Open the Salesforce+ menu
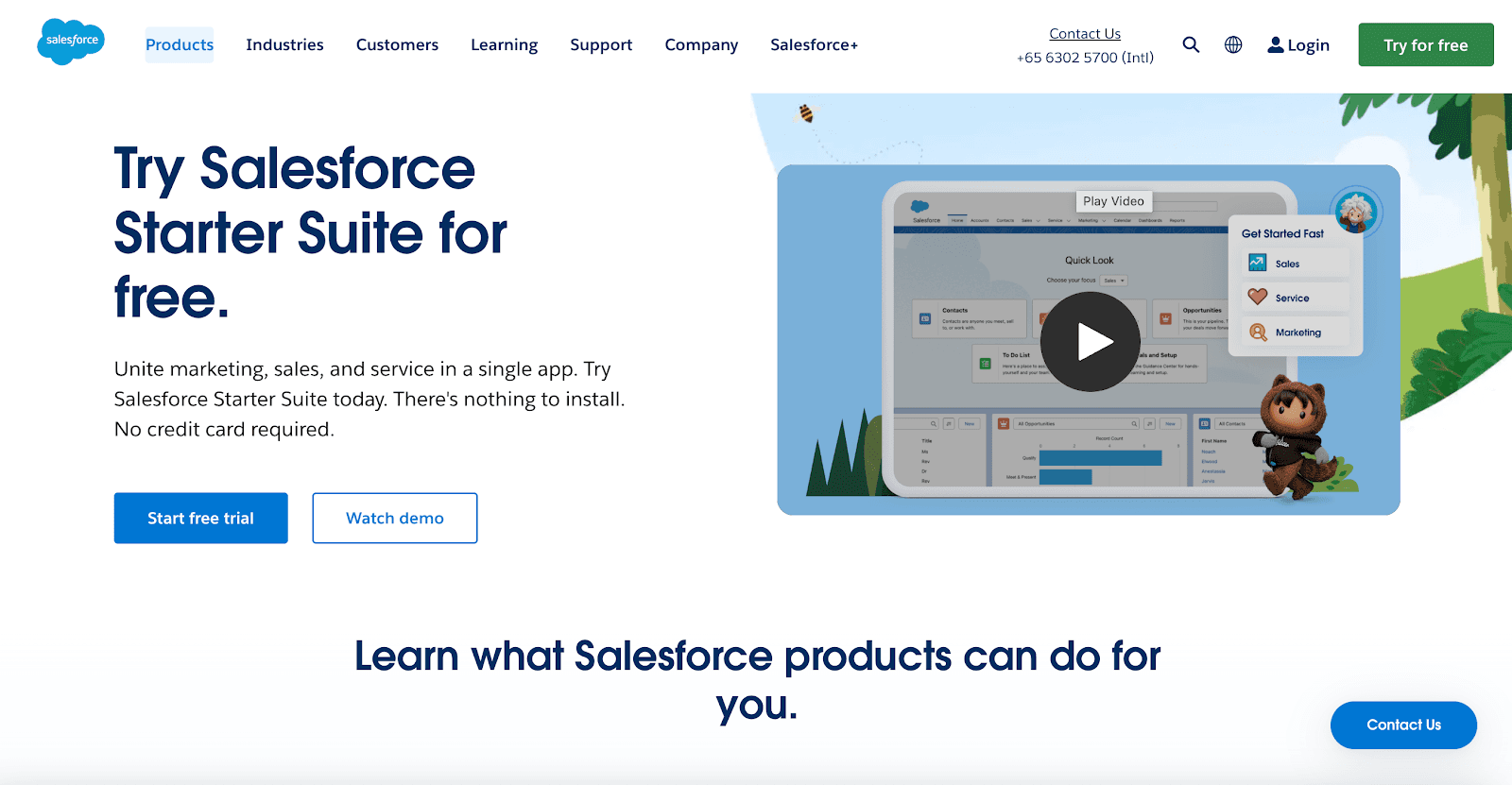The height and width of the screenshot is (785, 1512). [814, 44]
